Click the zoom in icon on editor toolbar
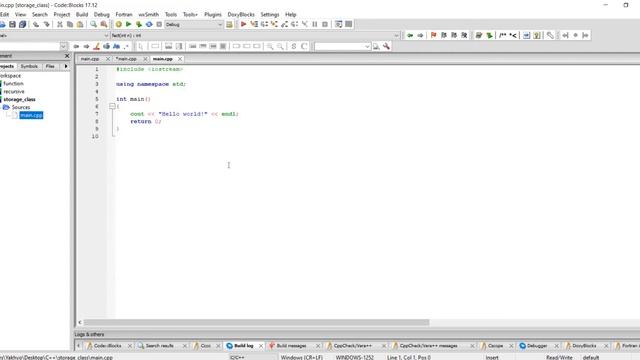This screenshot has height=360, width=640. click(270, 47)
